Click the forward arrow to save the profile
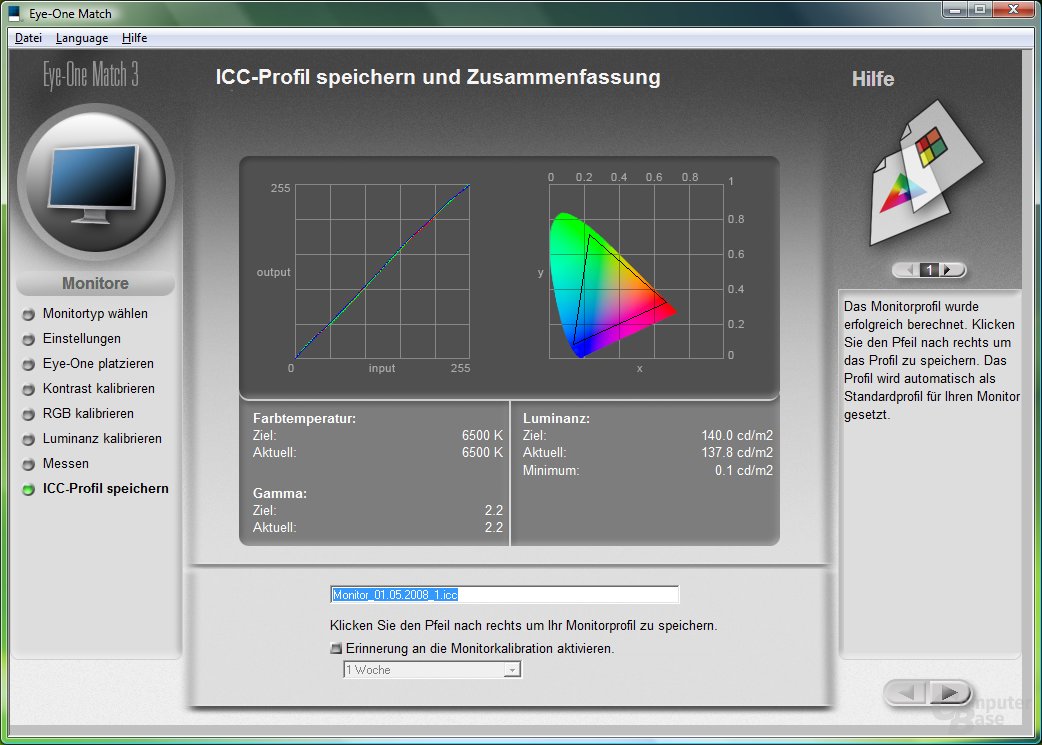 (950, 693)
